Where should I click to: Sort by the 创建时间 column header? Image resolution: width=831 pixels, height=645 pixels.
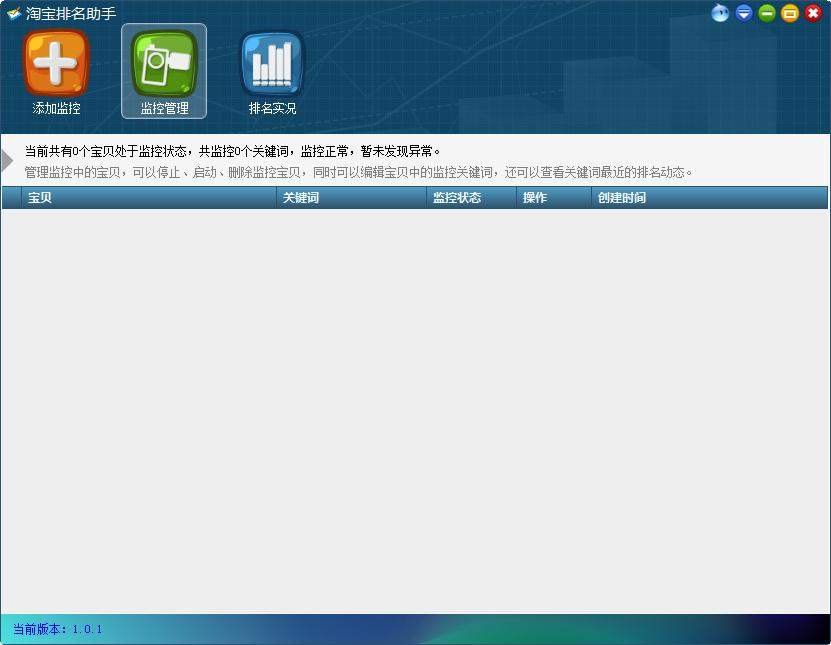click(621, 198)
